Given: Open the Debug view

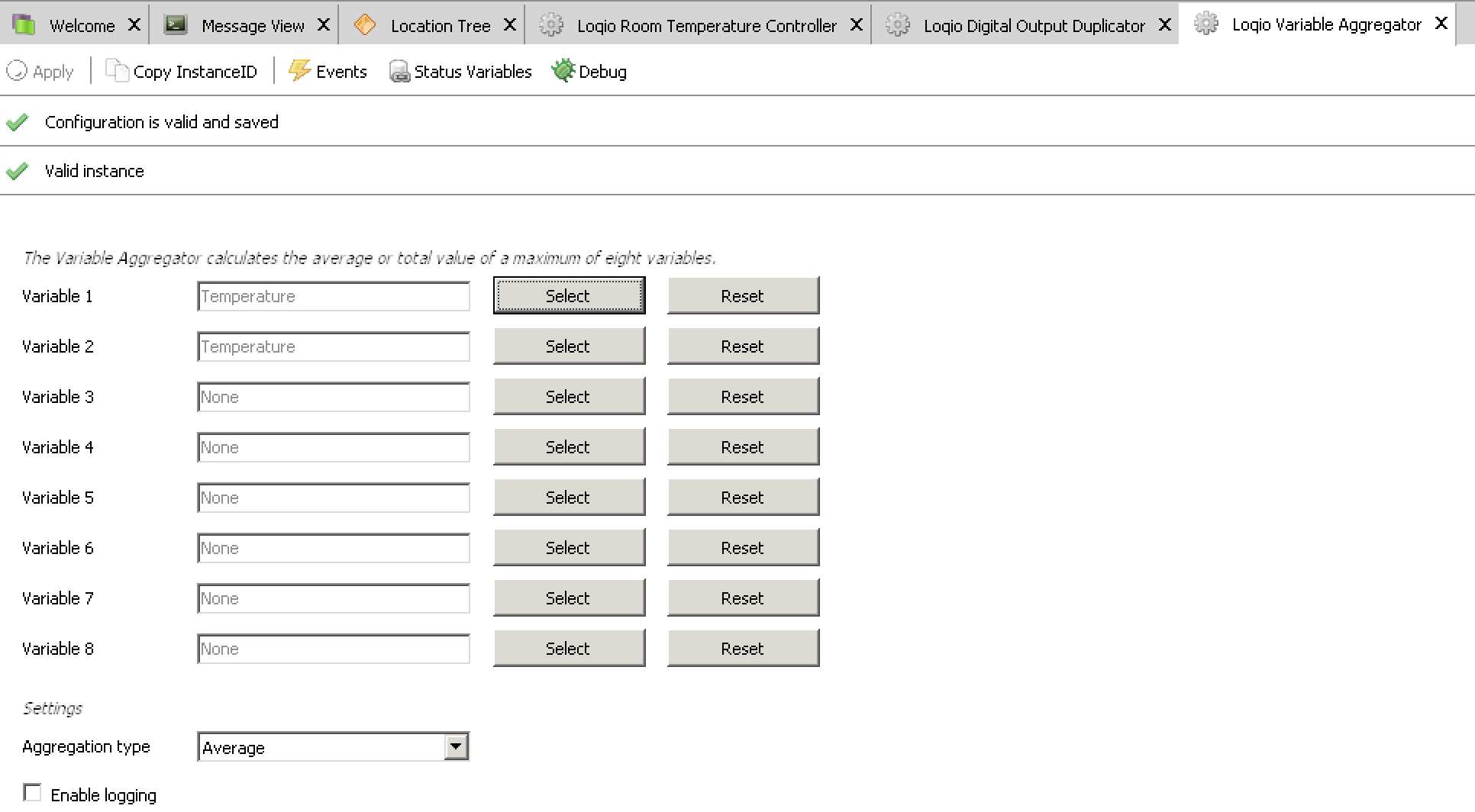Looking at the screenshot, I should [x=589, y=72].
